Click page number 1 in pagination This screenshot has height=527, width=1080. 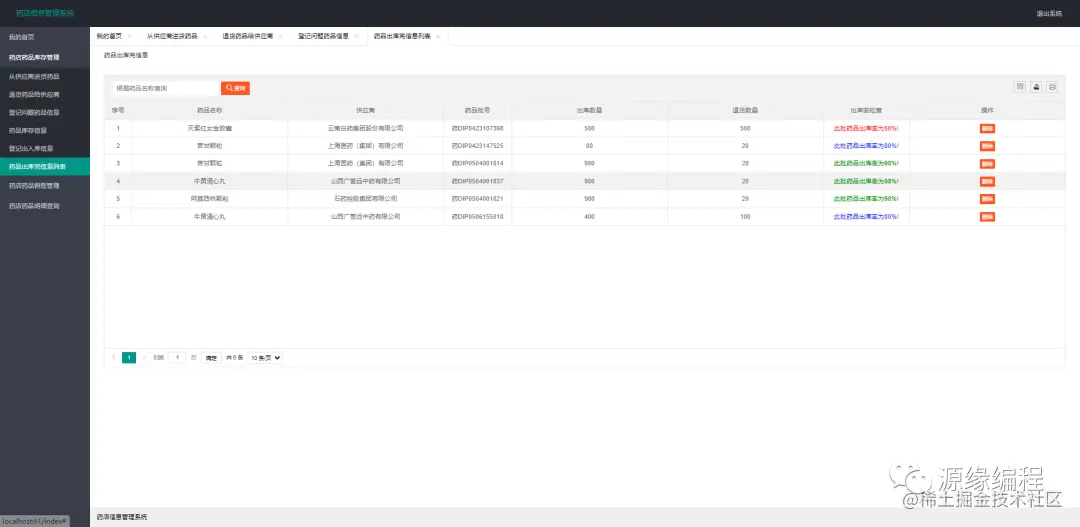pyautogui.click(x=129, y=358)
